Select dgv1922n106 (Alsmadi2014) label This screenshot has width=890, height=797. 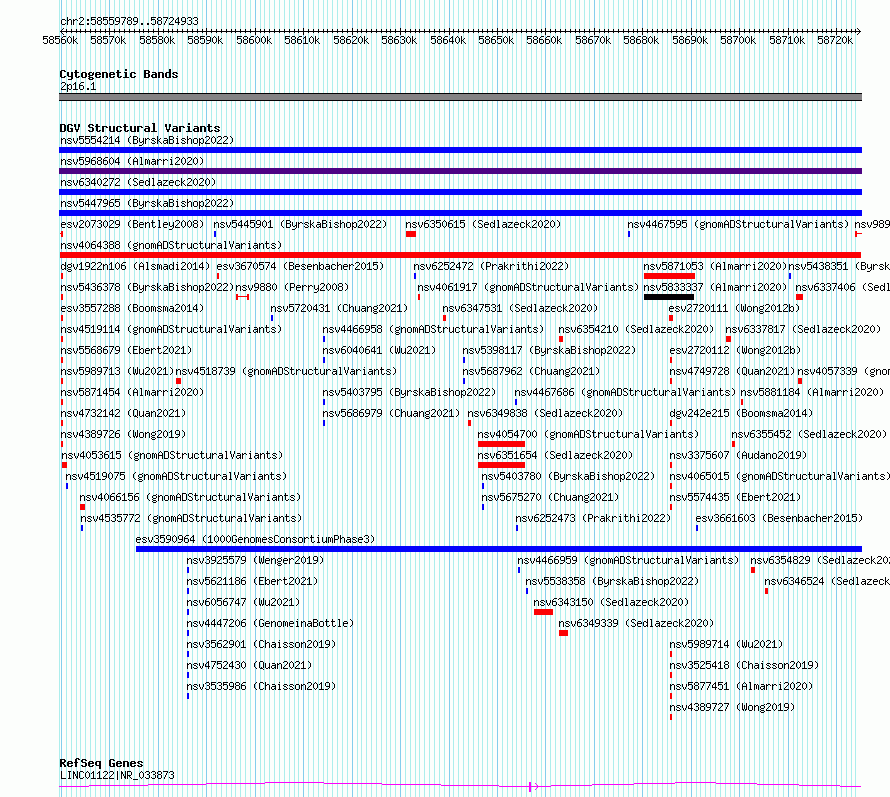click(135, 266)
